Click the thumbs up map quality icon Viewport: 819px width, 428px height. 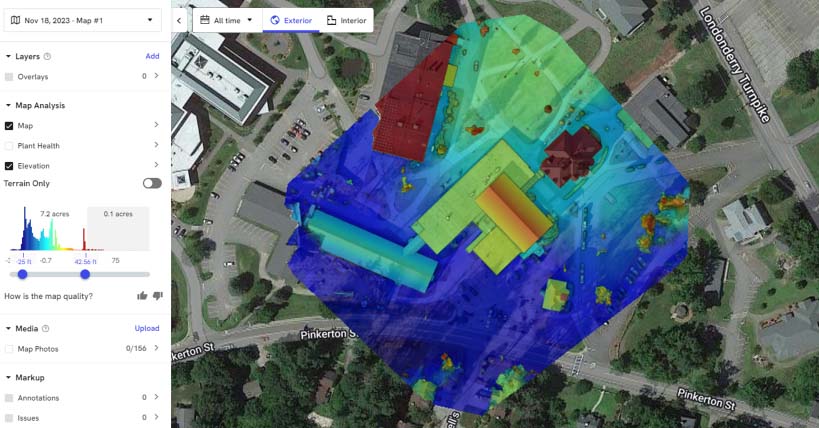coord(142,296)
